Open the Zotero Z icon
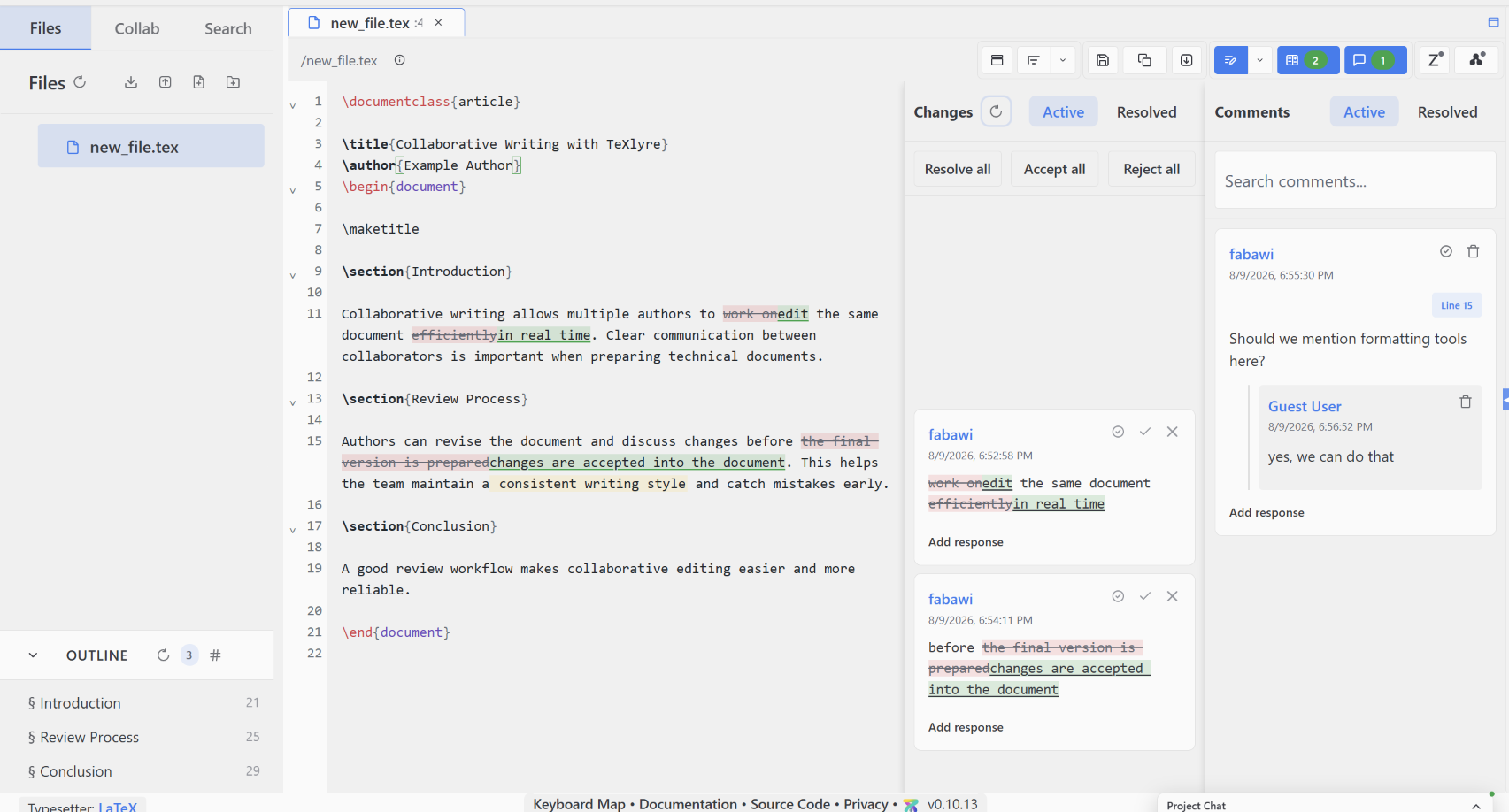The image size is (1509, 812). [1435, 60]
